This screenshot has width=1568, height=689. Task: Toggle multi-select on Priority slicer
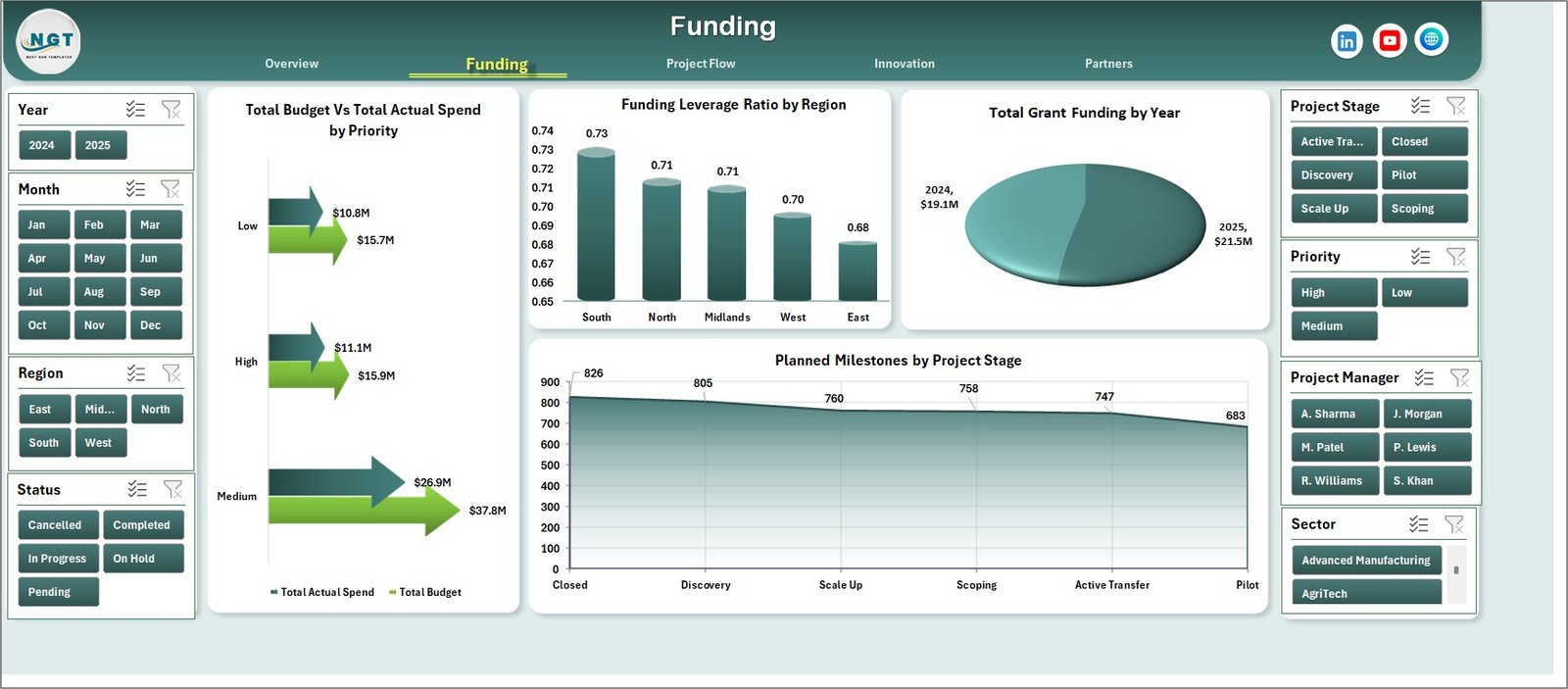[1420, 257]
